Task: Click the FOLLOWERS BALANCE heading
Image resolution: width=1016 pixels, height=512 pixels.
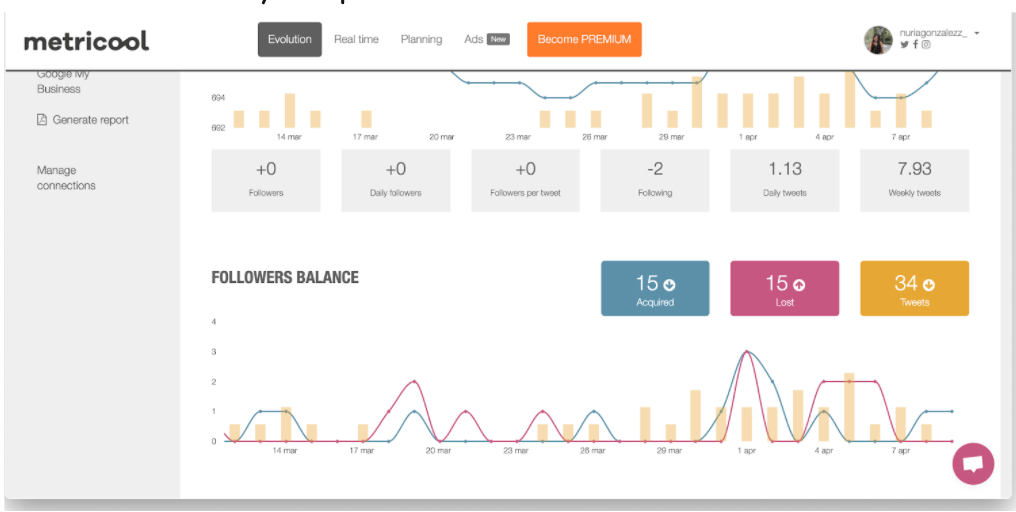Action: click(x=285, y=277)
